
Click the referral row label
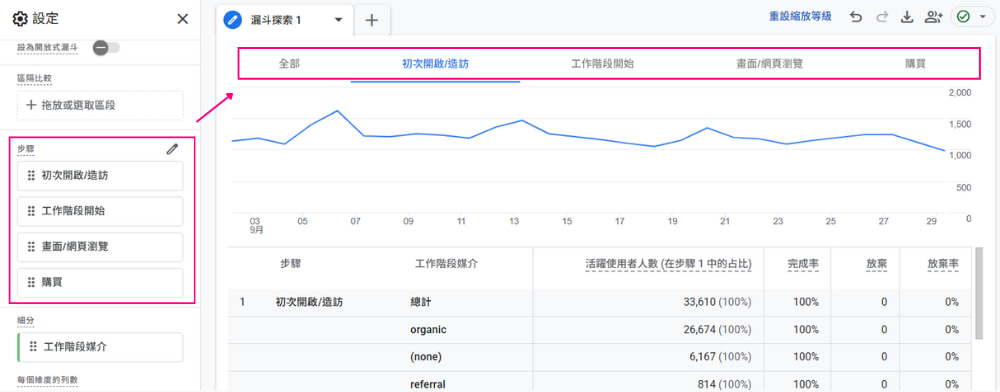pos(427,384)
